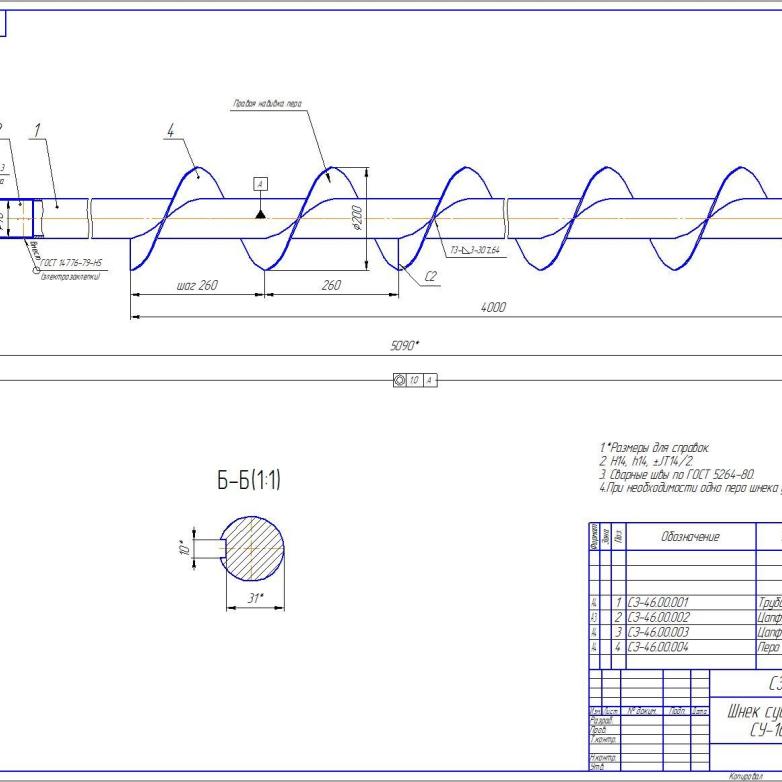The width and height of the screenshot is (782, 782).
Task: Click the T3 weld designation label
Action: click(x=475, y=250)
